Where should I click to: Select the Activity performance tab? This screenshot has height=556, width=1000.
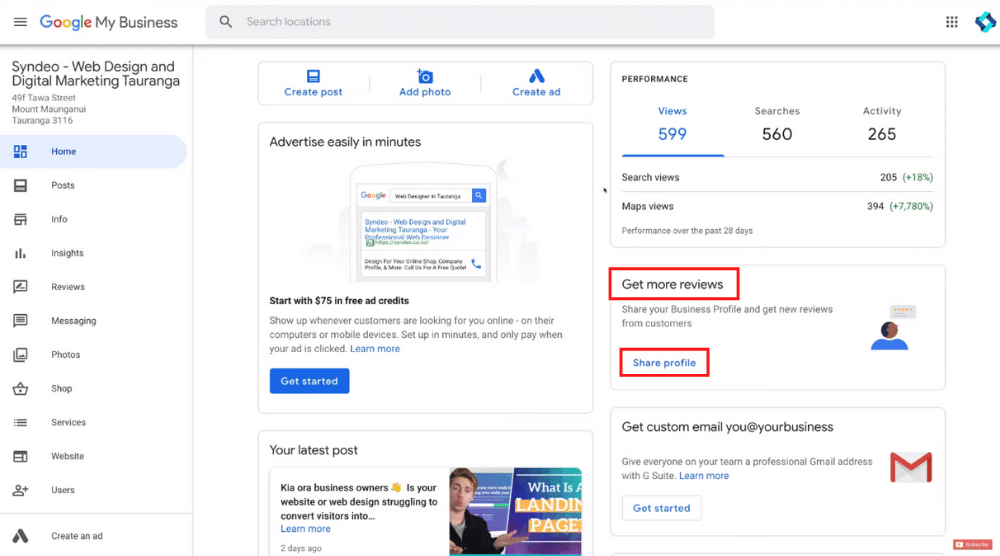tap(882, 123)
